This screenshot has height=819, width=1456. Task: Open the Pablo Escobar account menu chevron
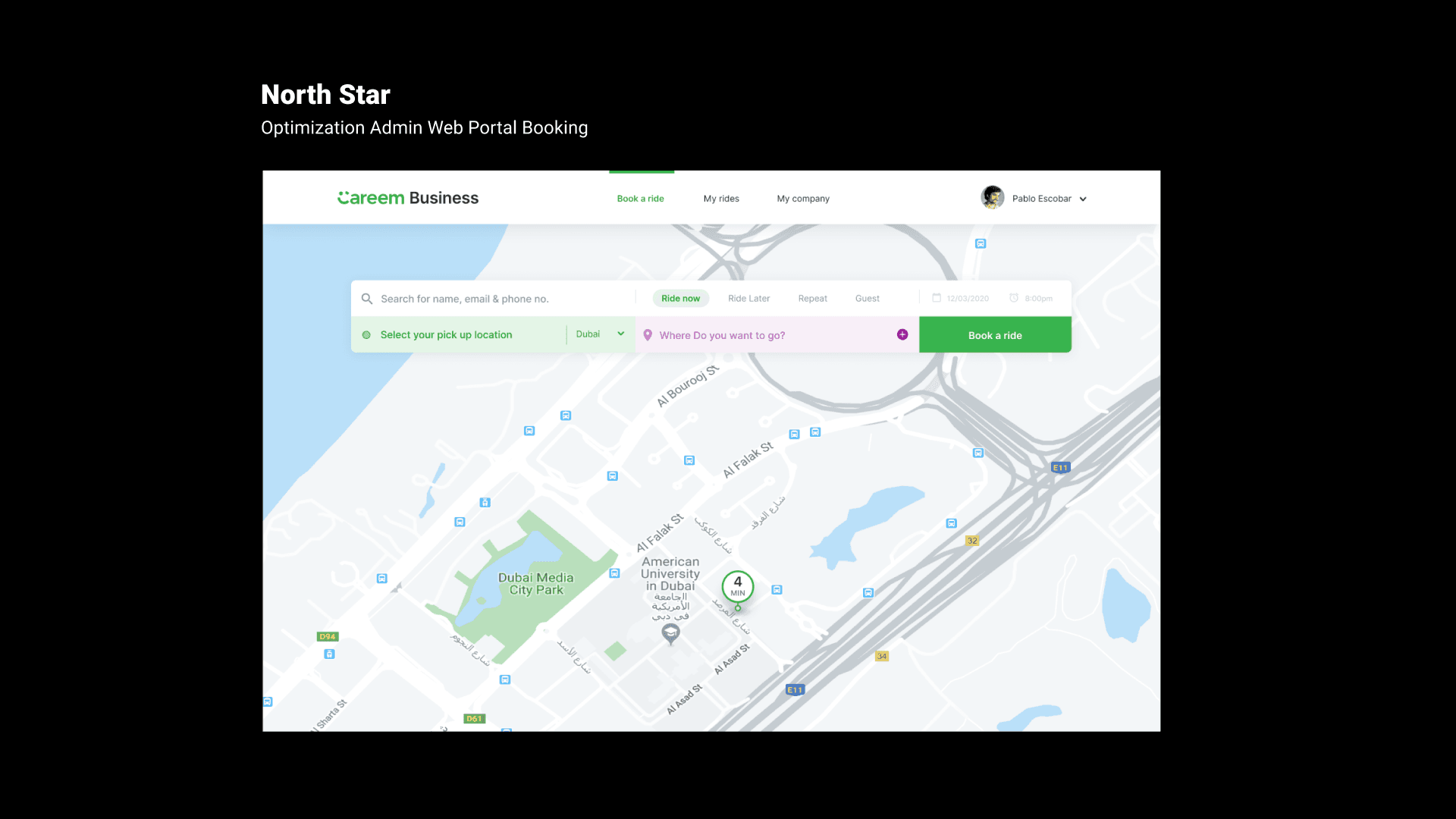tap(1083, 199)
